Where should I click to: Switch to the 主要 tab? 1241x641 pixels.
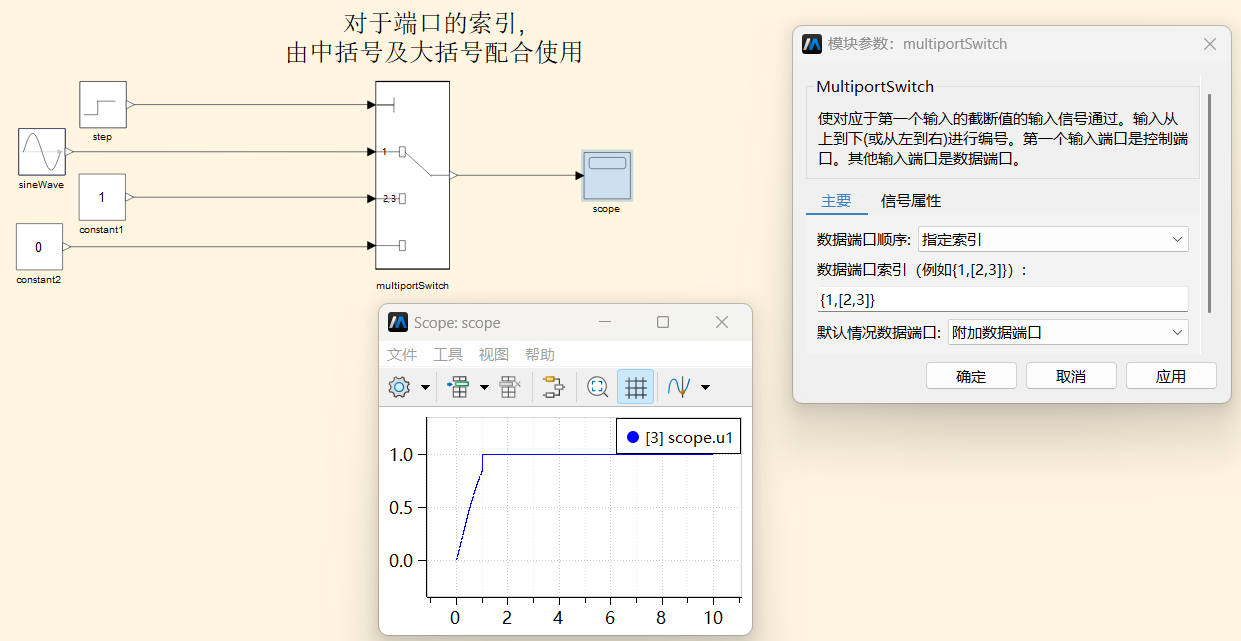836,201
